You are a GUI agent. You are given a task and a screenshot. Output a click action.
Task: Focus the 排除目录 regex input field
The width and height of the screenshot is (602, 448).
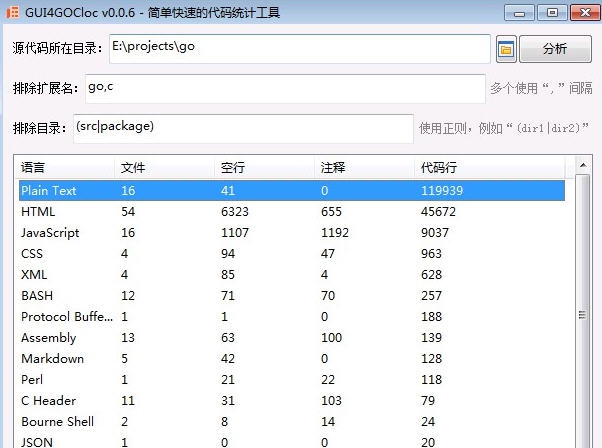tap(243, 129)
